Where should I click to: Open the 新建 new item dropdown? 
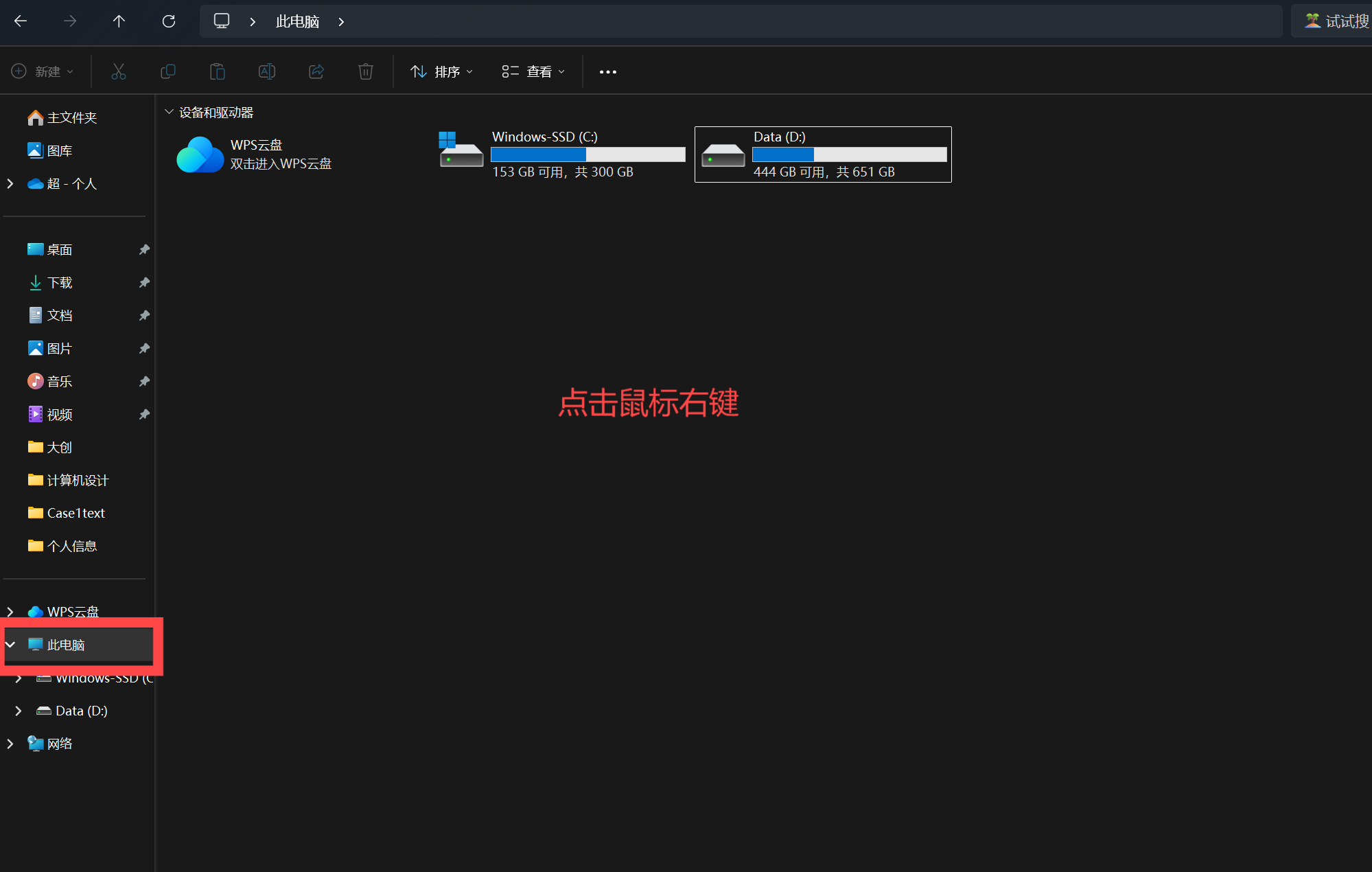tap(43, 71)
